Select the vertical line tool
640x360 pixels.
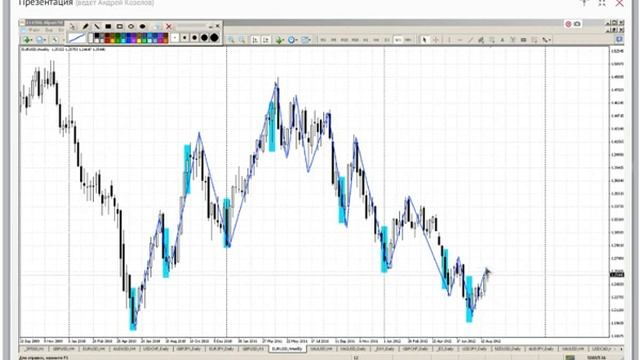[449, 40]
